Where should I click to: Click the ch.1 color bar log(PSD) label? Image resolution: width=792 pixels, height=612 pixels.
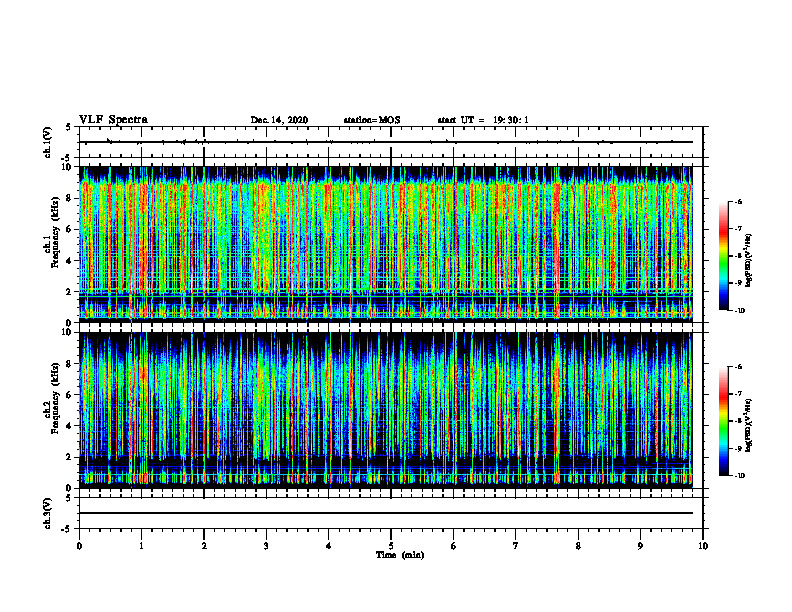(x=749, y=260)
